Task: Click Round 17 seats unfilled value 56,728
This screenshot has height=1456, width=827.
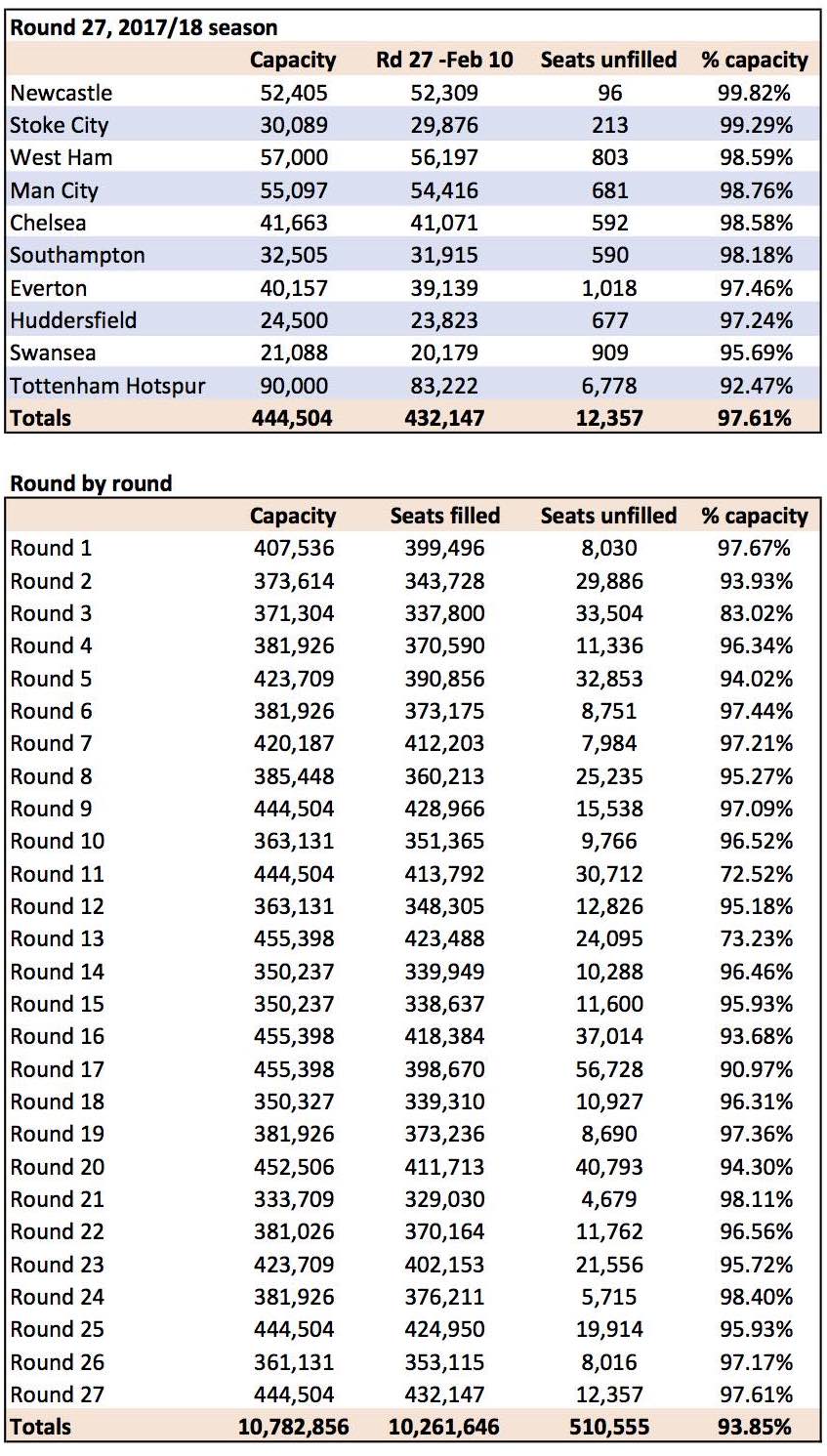Action: (x=609, y=1069)
